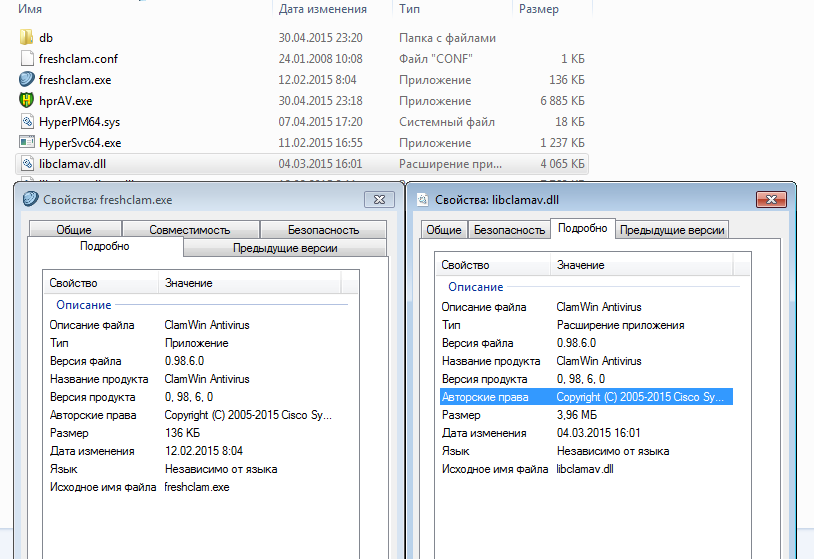Select Авторские права row in freshclam.exe properties
The image size is (814, 559).
194,415
